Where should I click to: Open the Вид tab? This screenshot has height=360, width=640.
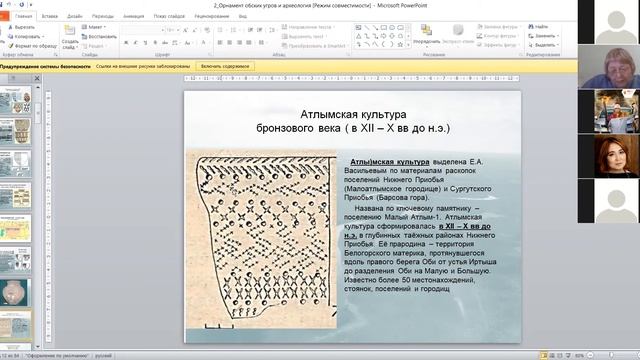[x=243, y=16]
